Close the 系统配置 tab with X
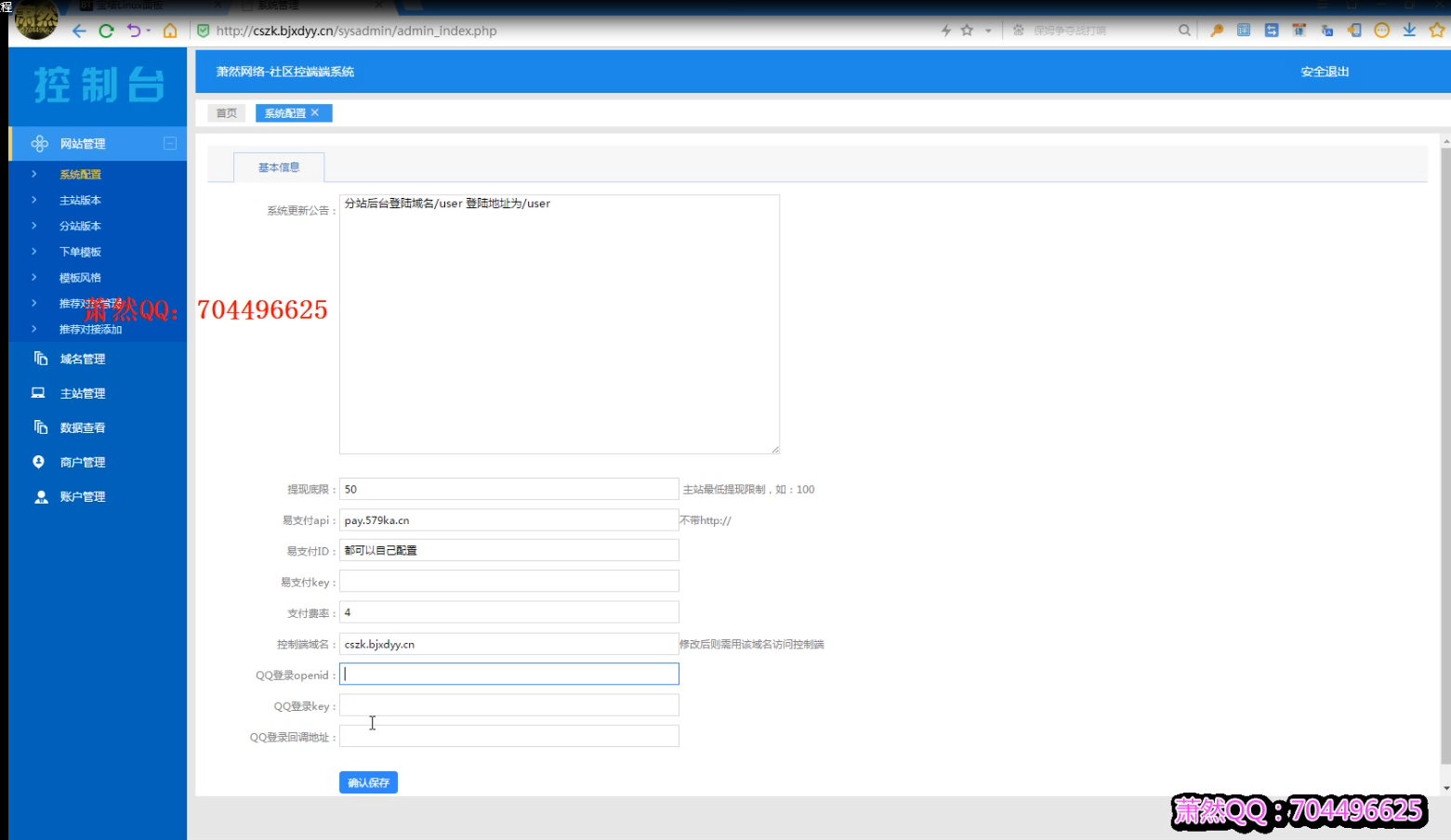 click(315, 112)
